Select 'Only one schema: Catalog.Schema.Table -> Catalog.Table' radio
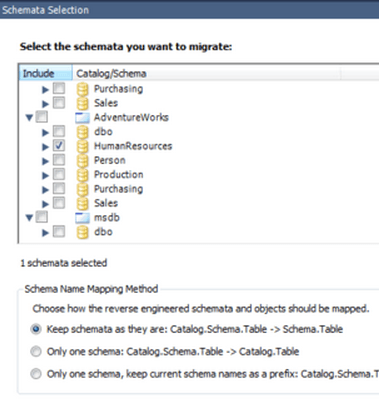This screenshot has height=401, width=379. (36, 352)
